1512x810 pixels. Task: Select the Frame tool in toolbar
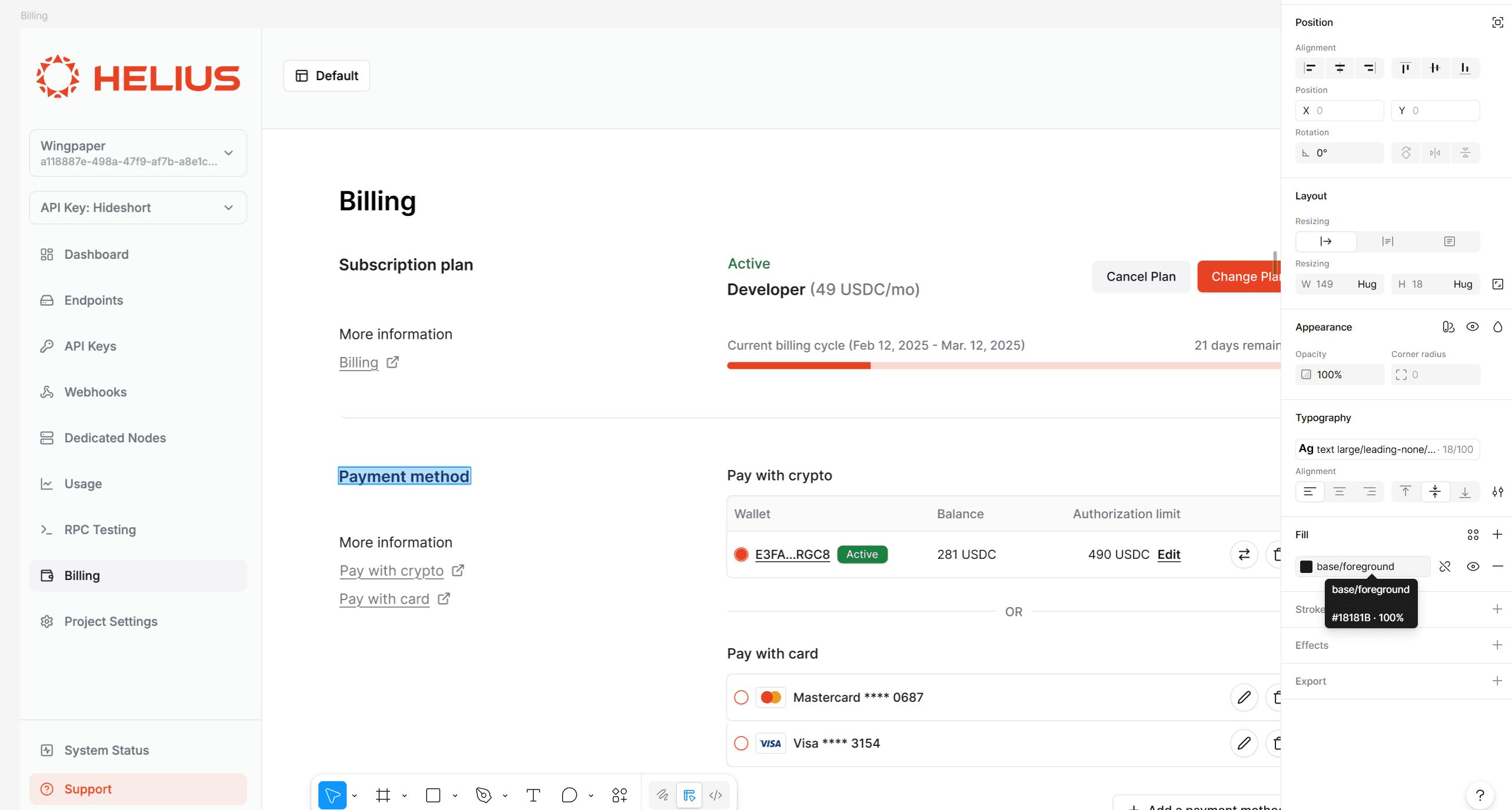[x=383, y=795]
